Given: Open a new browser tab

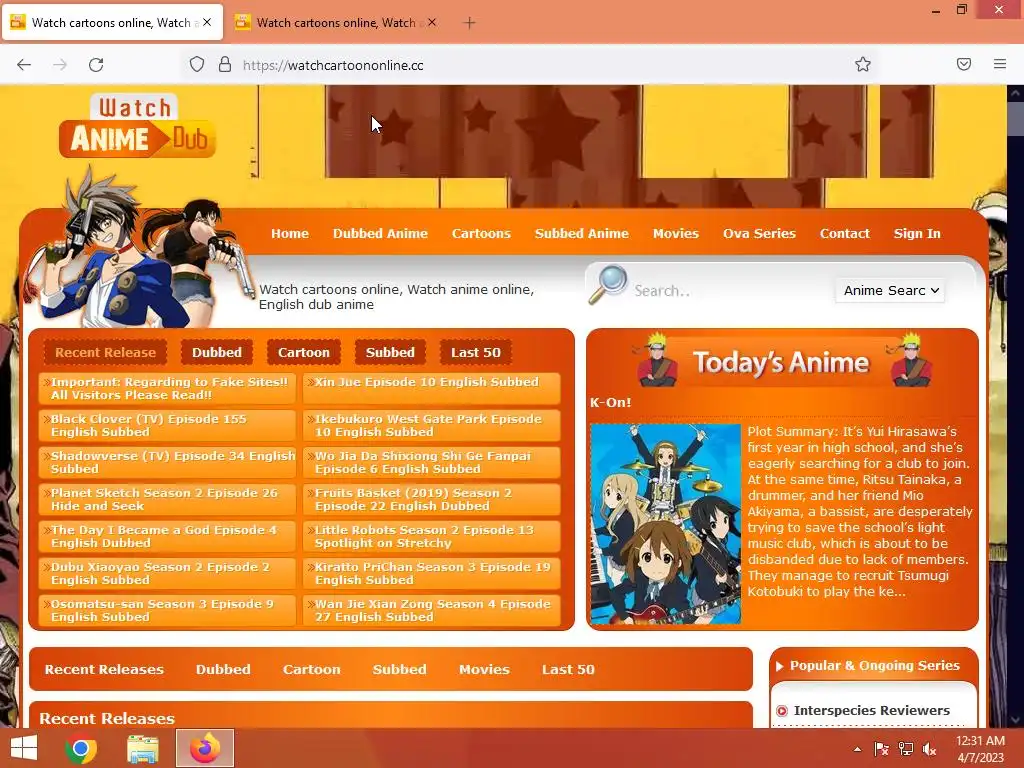Looking at the screenshot, I should pyautogui.click(x=469, y=23).
